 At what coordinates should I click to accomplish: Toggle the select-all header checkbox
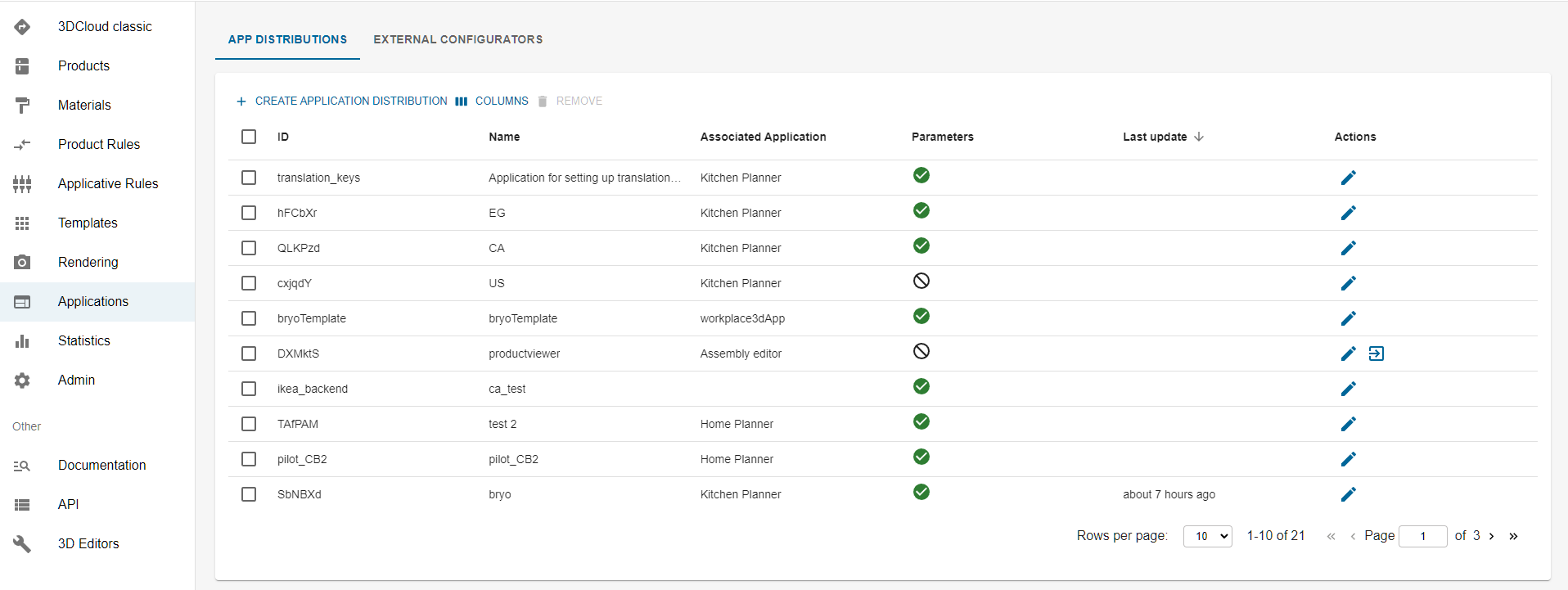click(x=249, y=137)
